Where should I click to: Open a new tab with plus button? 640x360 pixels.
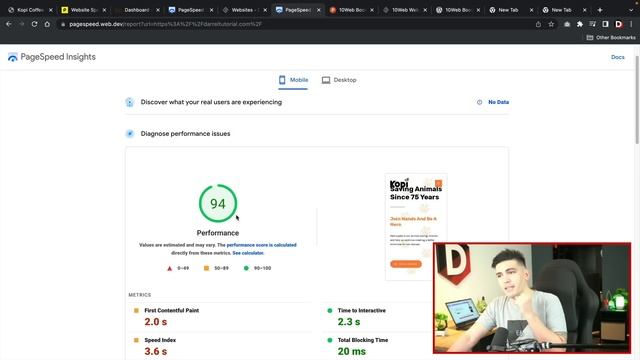pos(600,10)
